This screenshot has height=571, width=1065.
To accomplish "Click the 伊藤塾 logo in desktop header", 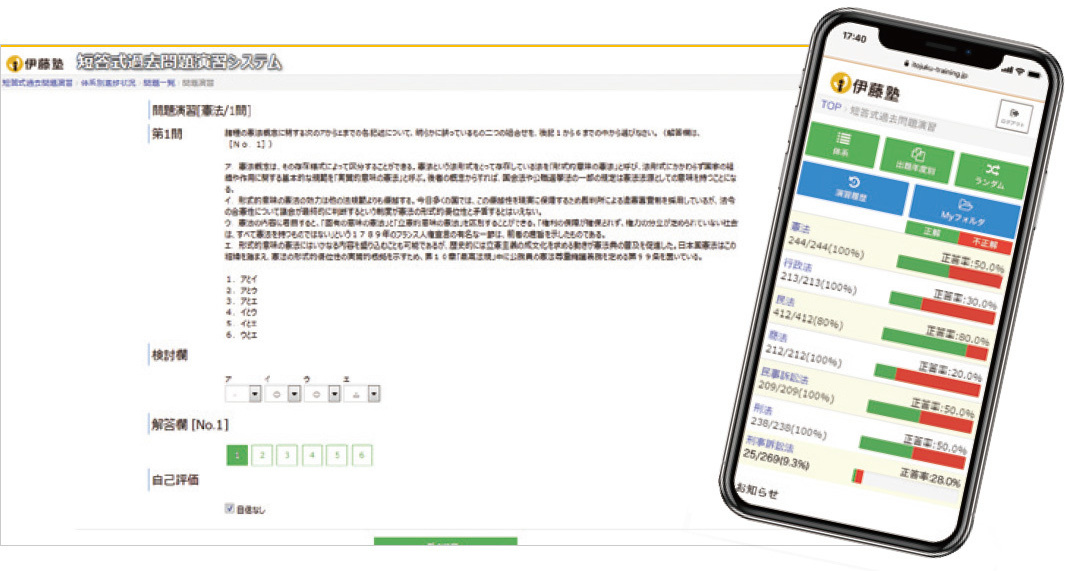I will [x=35, y=63].
